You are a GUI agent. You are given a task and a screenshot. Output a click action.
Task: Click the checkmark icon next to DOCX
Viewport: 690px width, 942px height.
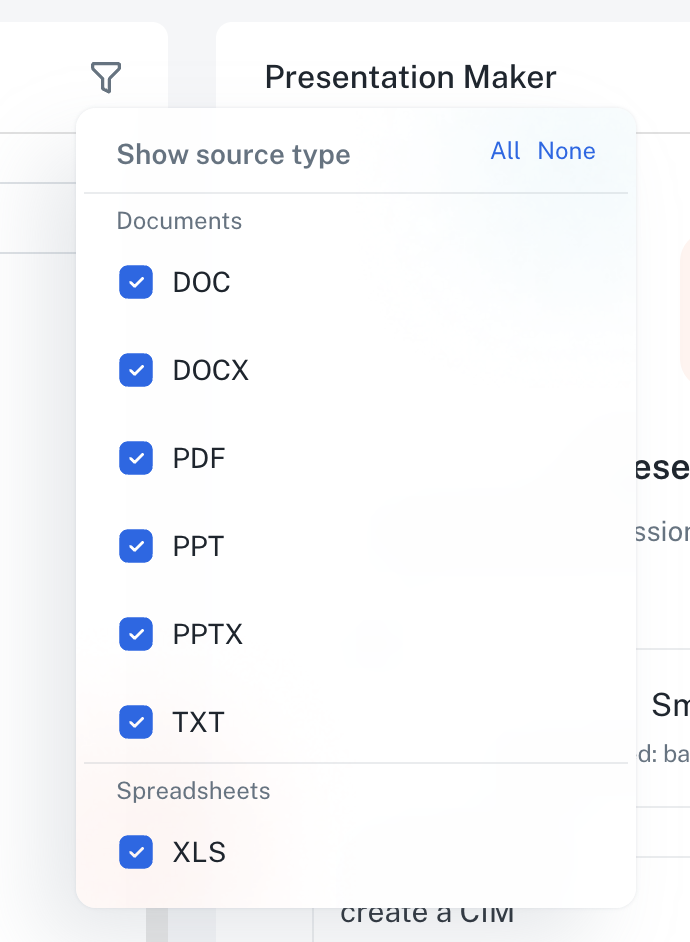coord(136,370)
